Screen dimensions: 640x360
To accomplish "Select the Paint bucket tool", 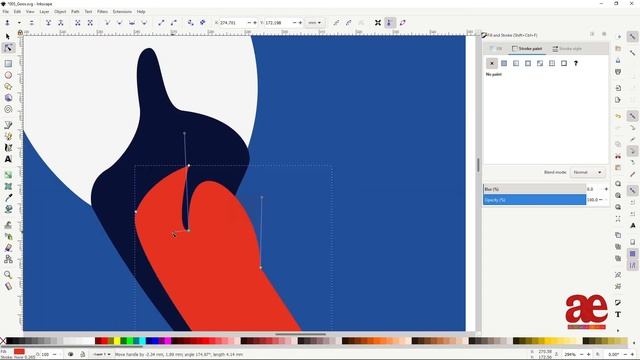I will (8, 209).
